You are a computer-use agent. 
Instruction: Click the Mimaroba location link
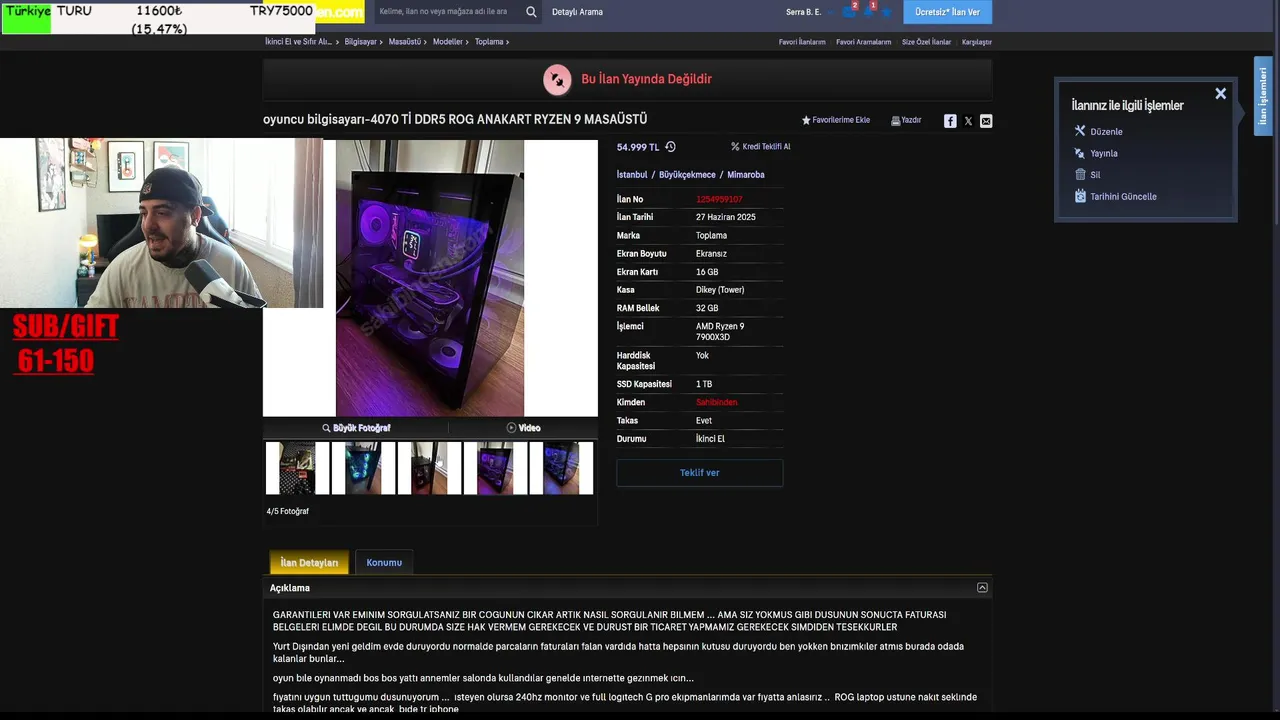pos(746,175)
